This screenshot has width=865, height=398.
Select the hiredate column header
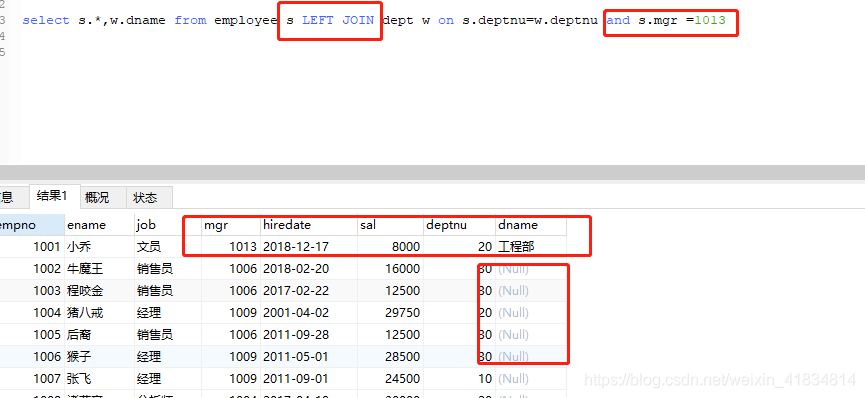[309, 225]
